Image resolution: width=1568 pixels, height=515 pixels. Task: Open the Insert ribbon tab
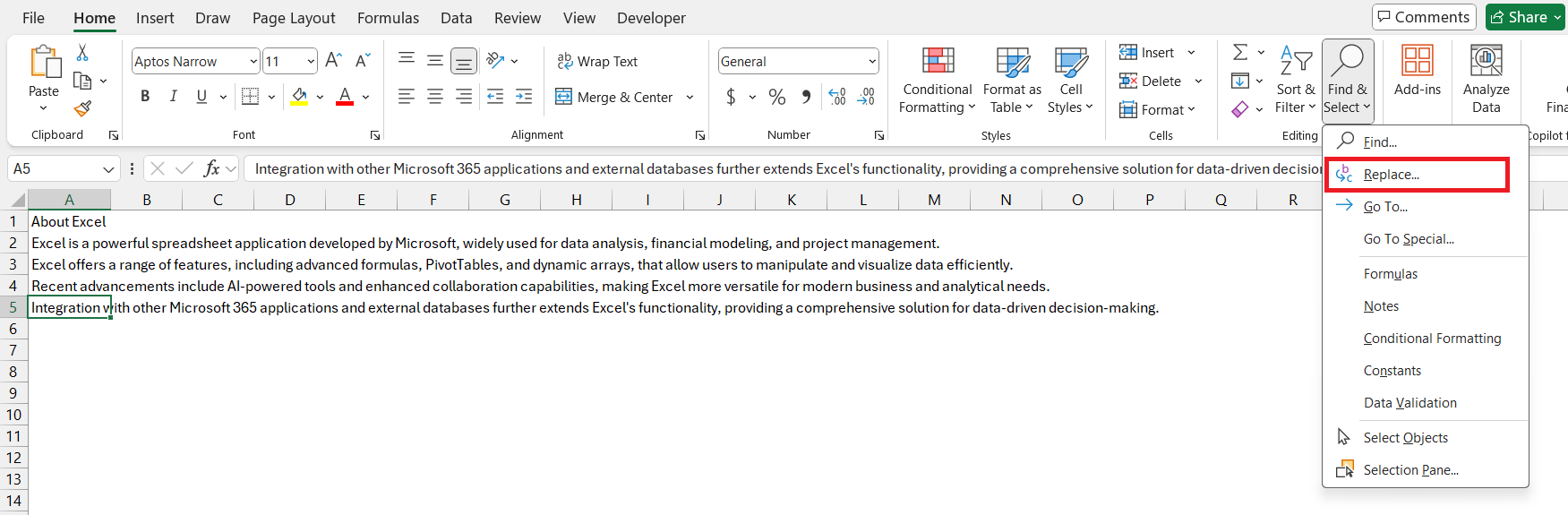coord(155,18)
